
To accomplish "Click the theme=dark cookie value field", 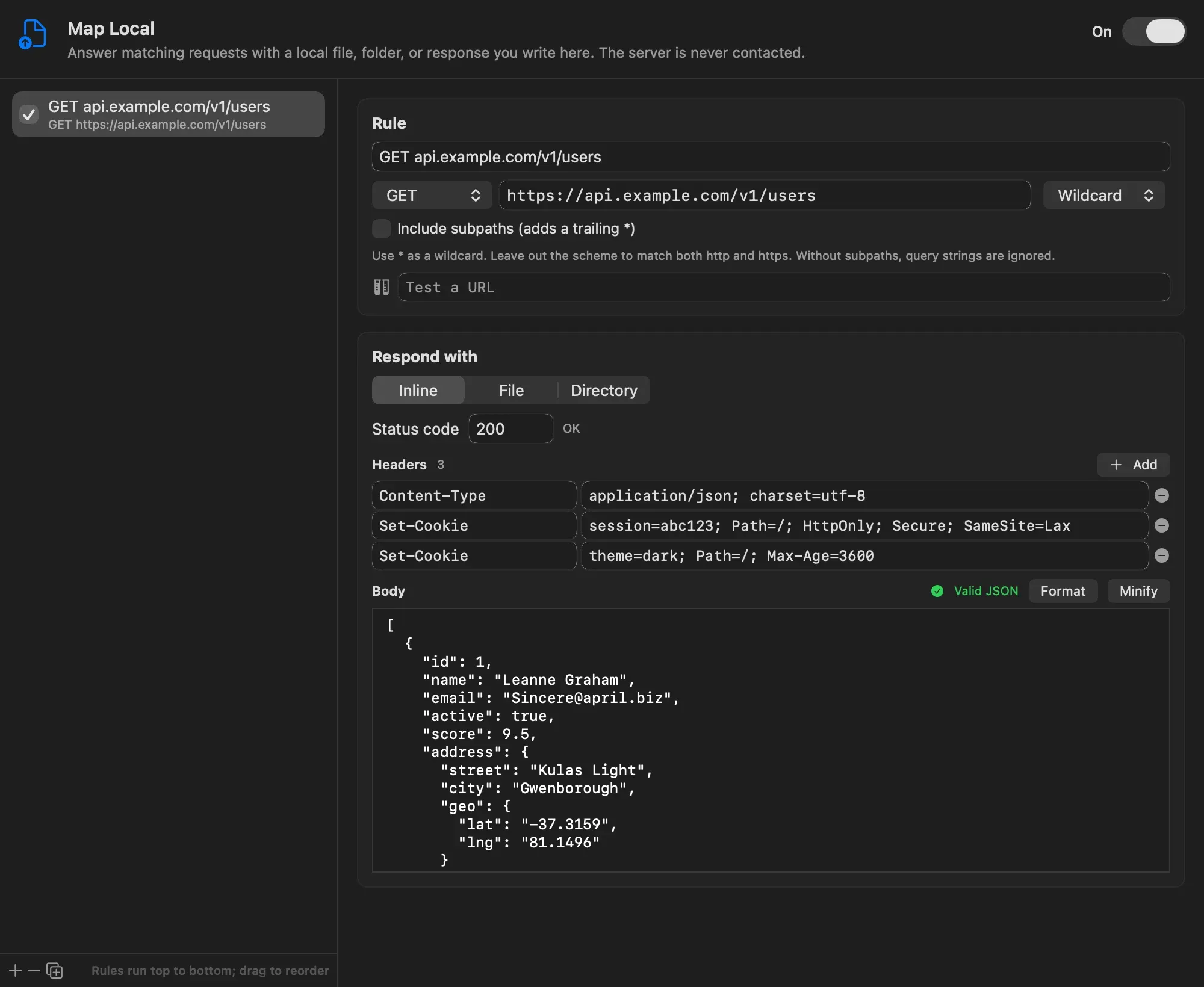I will (864, 555).
